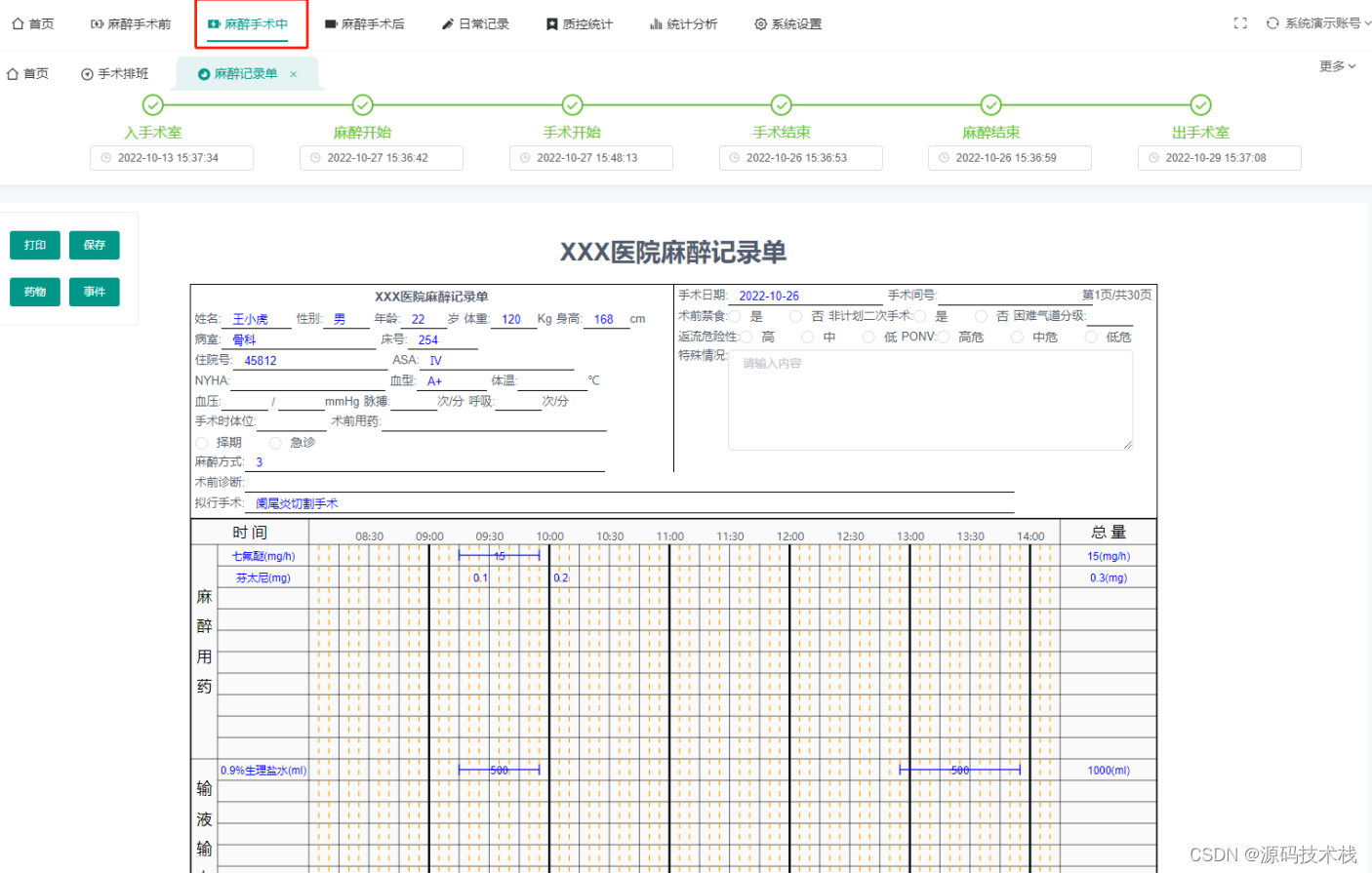Open the 麻醉手术后 menu
The height and width of the screenshot is (873, 1372).
point(364,23)
